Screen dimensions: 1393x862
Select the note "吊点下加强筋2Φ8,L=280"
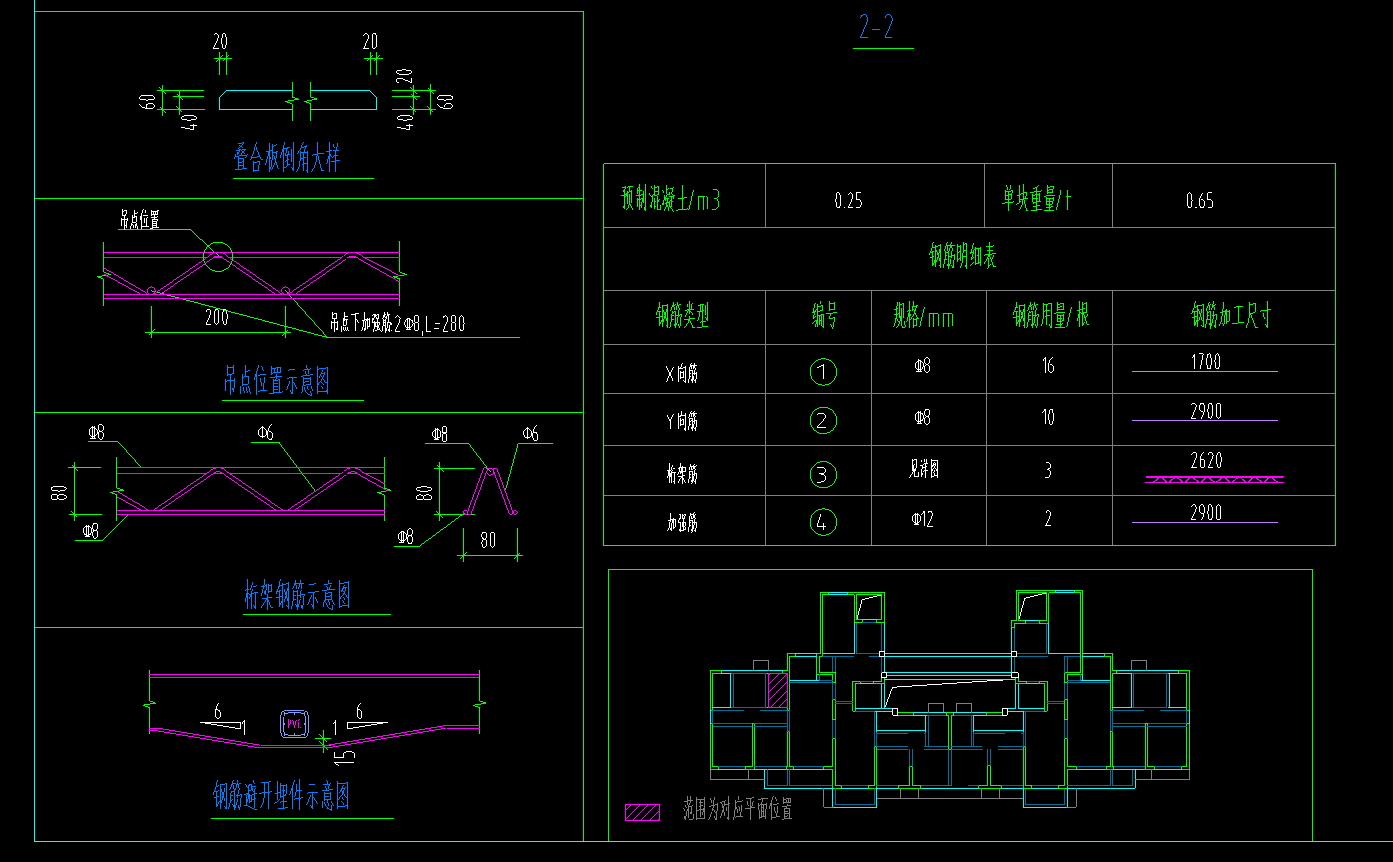[x=397, y=323]
